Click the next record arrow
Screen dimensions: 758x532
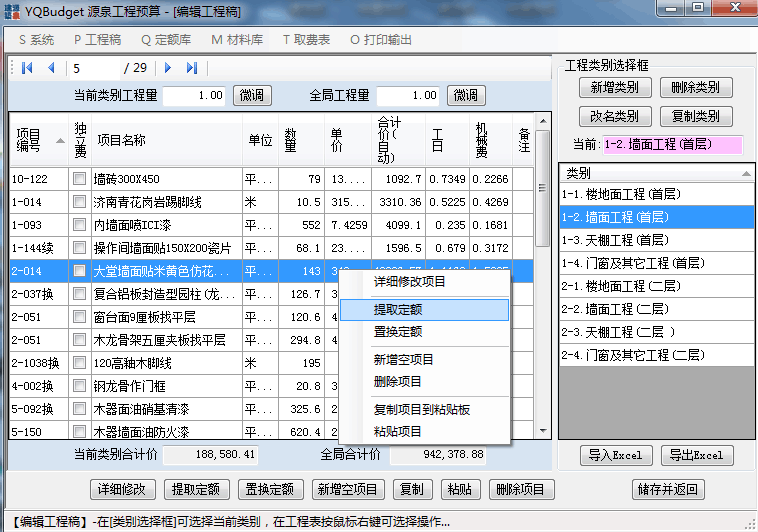point(168,68)
